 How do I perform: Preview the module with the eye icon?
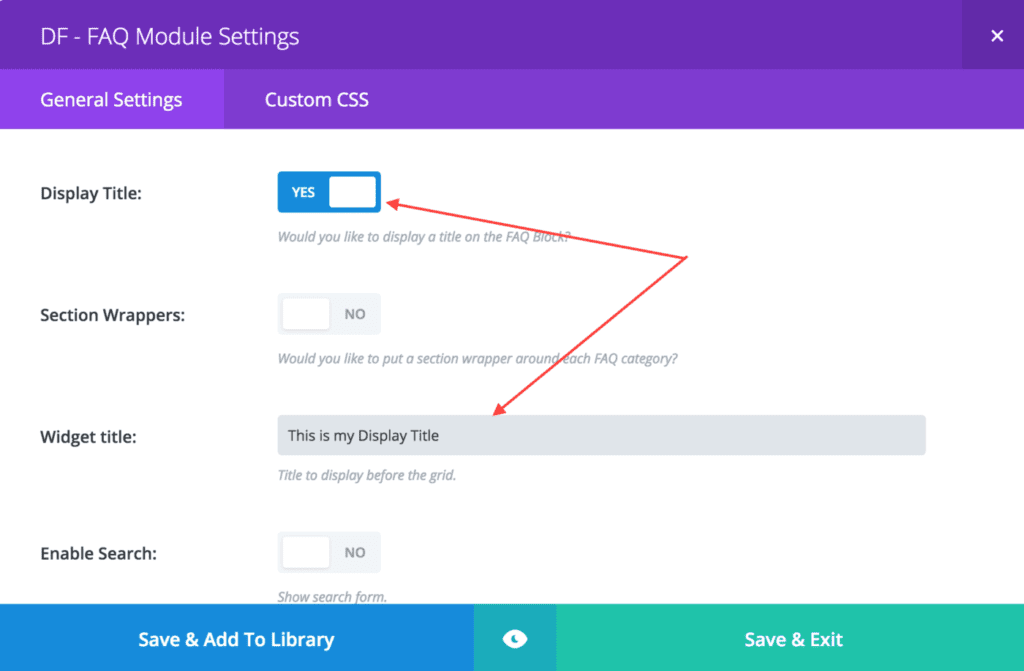click(515, 639)
